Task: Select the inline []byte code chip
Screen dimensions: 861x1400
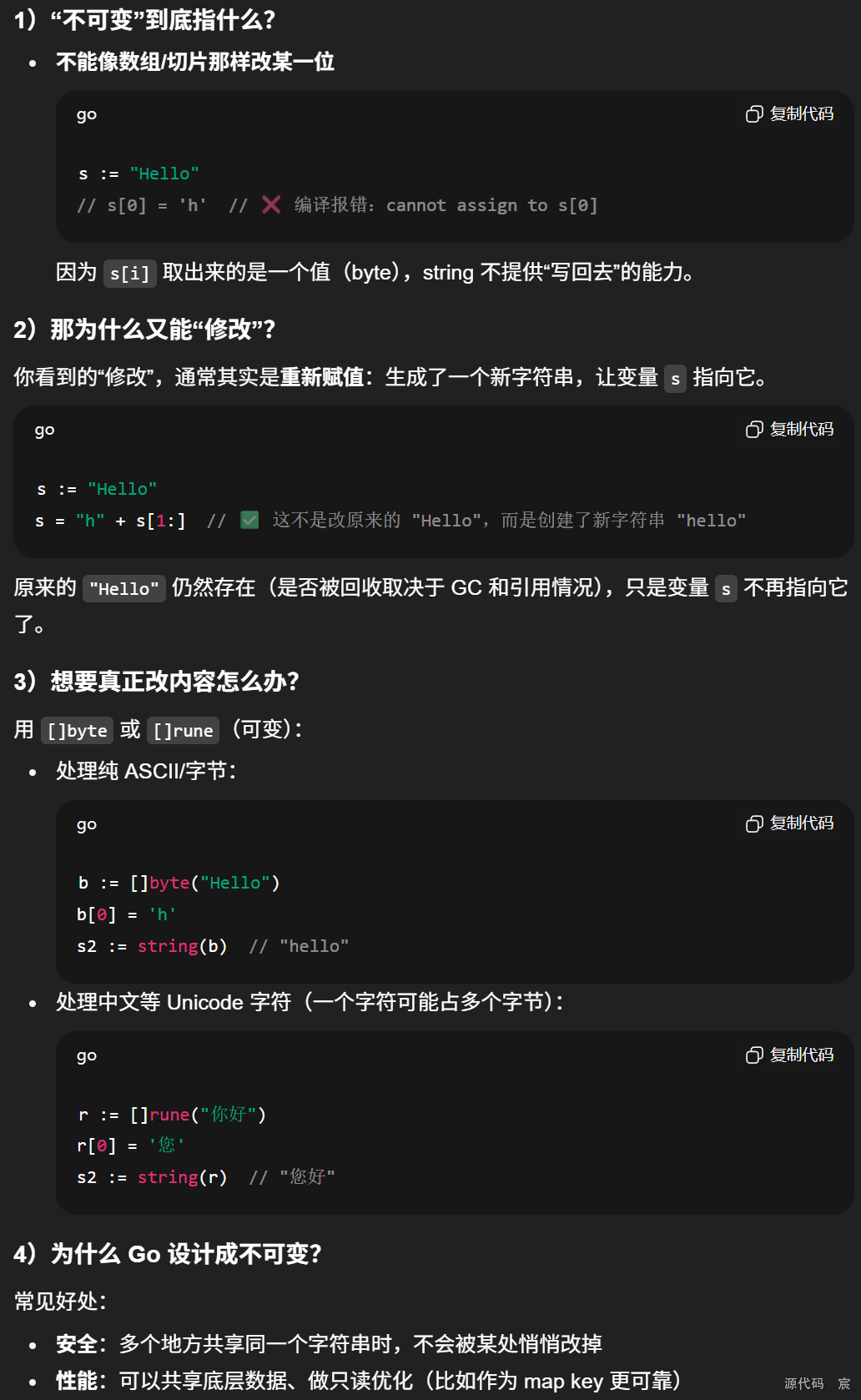Action: point(76,730)
